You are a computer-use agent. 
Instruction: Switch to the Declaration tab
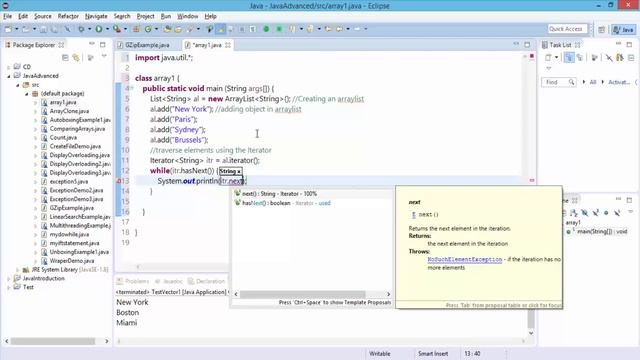[x=206, y=281]
